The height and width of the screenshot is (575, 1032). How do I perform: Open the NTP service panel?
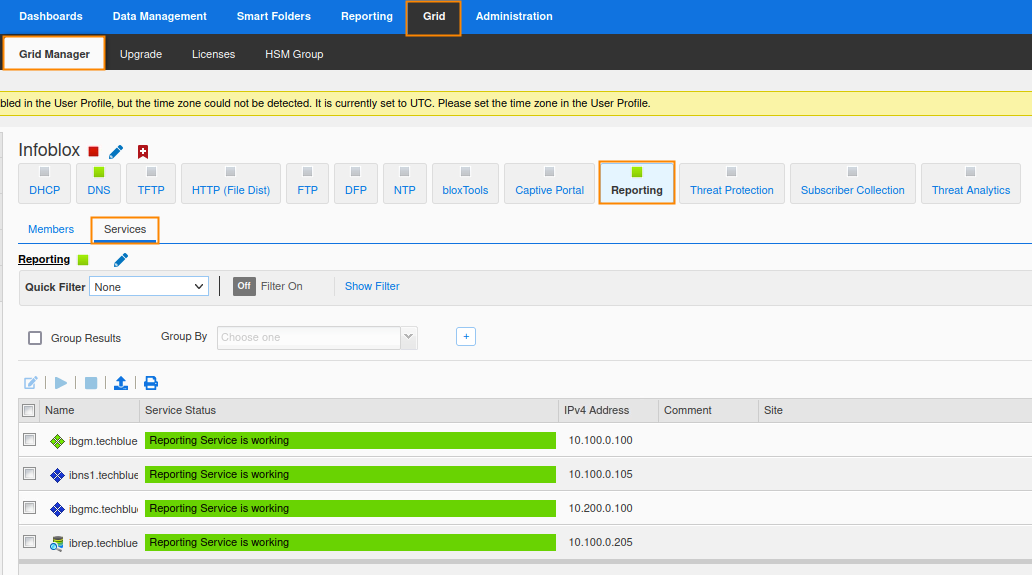pyautogui.click(x=405, y=184)
